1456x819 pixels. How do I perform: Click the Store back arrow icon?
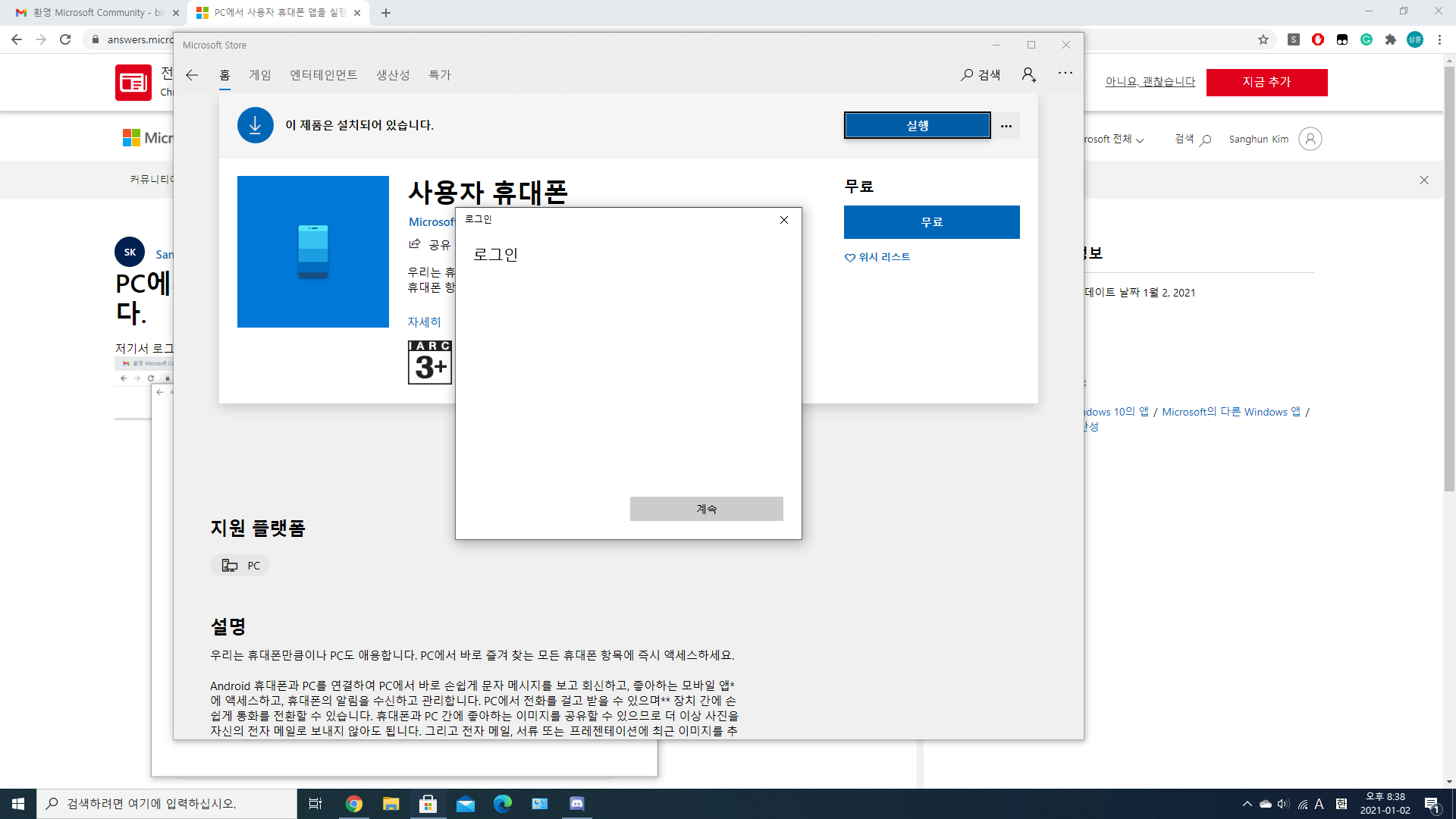click(x=192, y=75)
